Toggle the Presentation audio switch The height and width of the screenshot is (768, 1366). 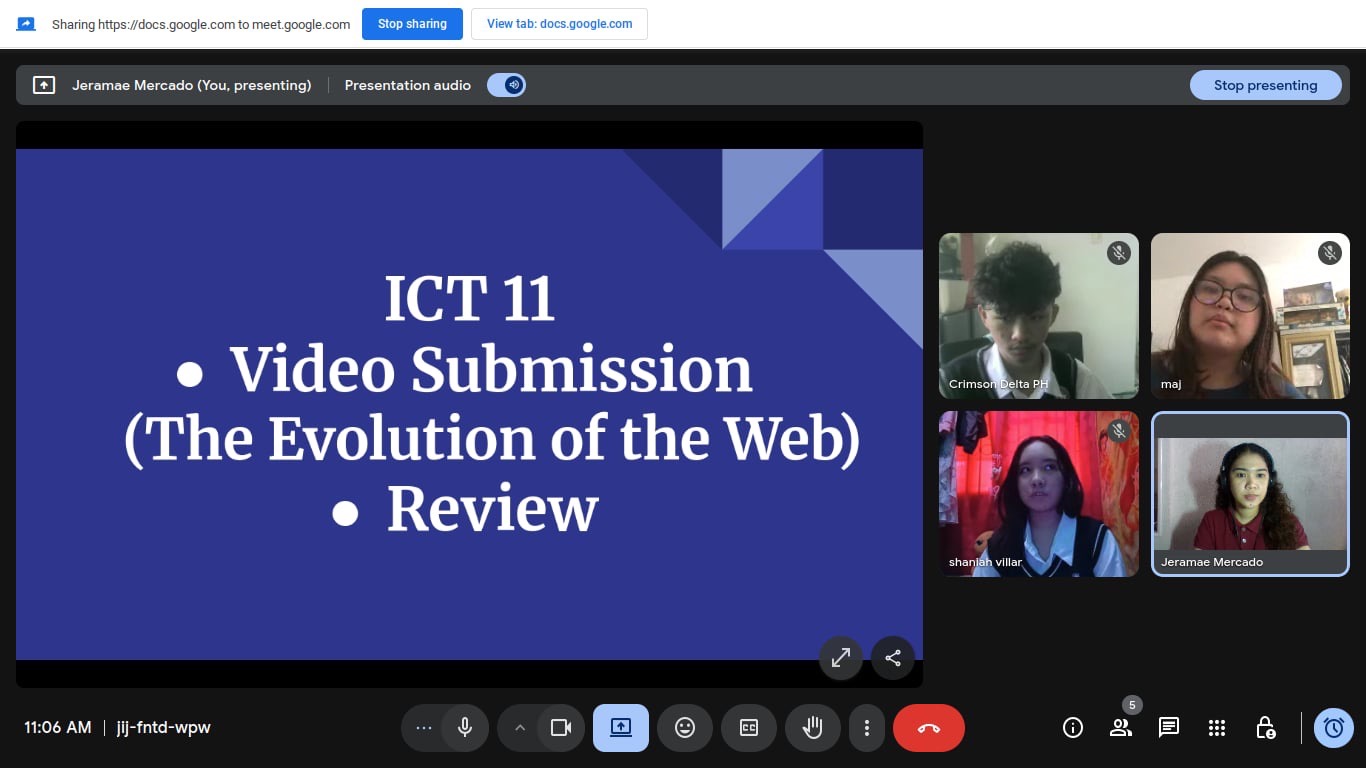(x=506, y=85)
